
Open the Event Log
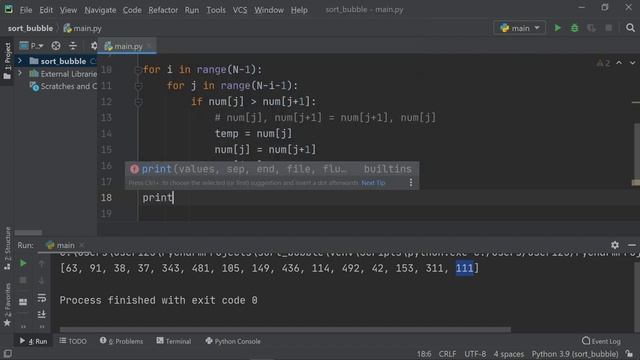[x=601, y=341]
